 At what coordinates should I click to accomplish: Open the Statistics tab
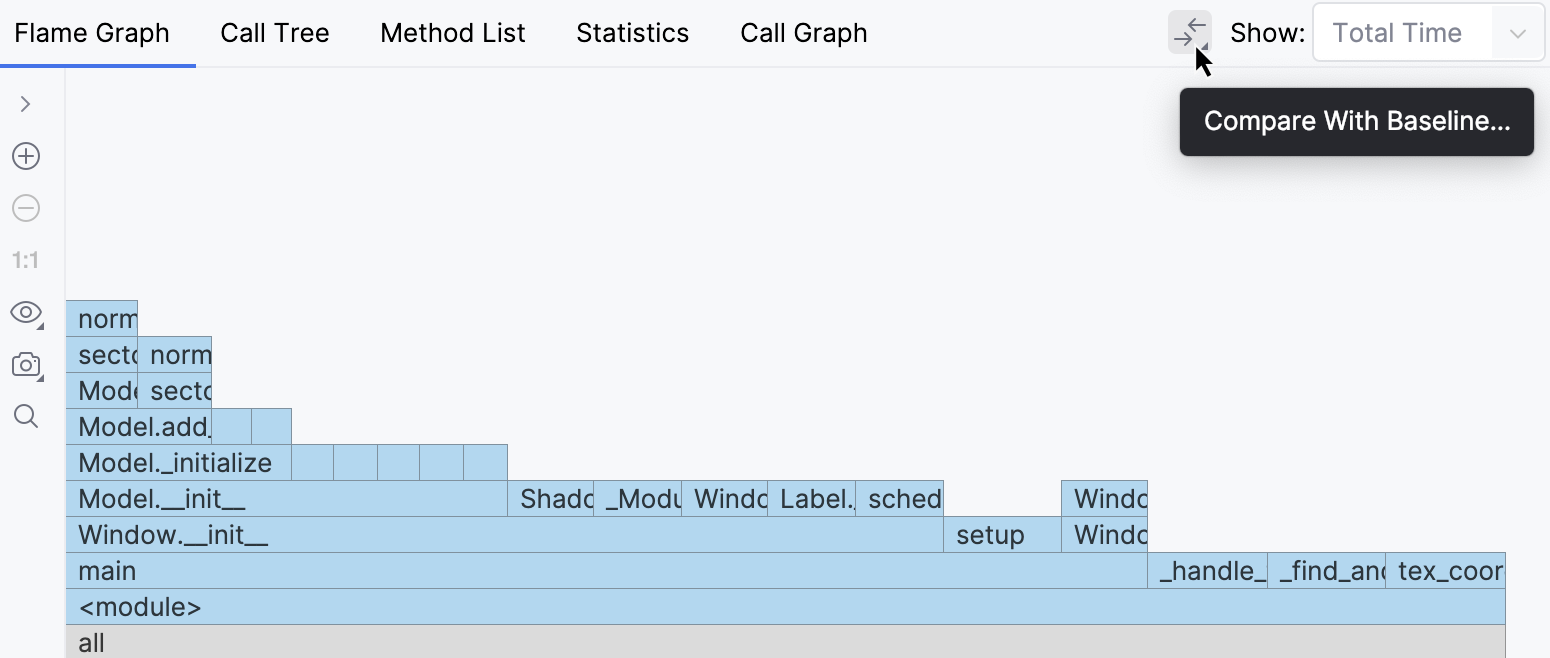click(x=632, y=32)
